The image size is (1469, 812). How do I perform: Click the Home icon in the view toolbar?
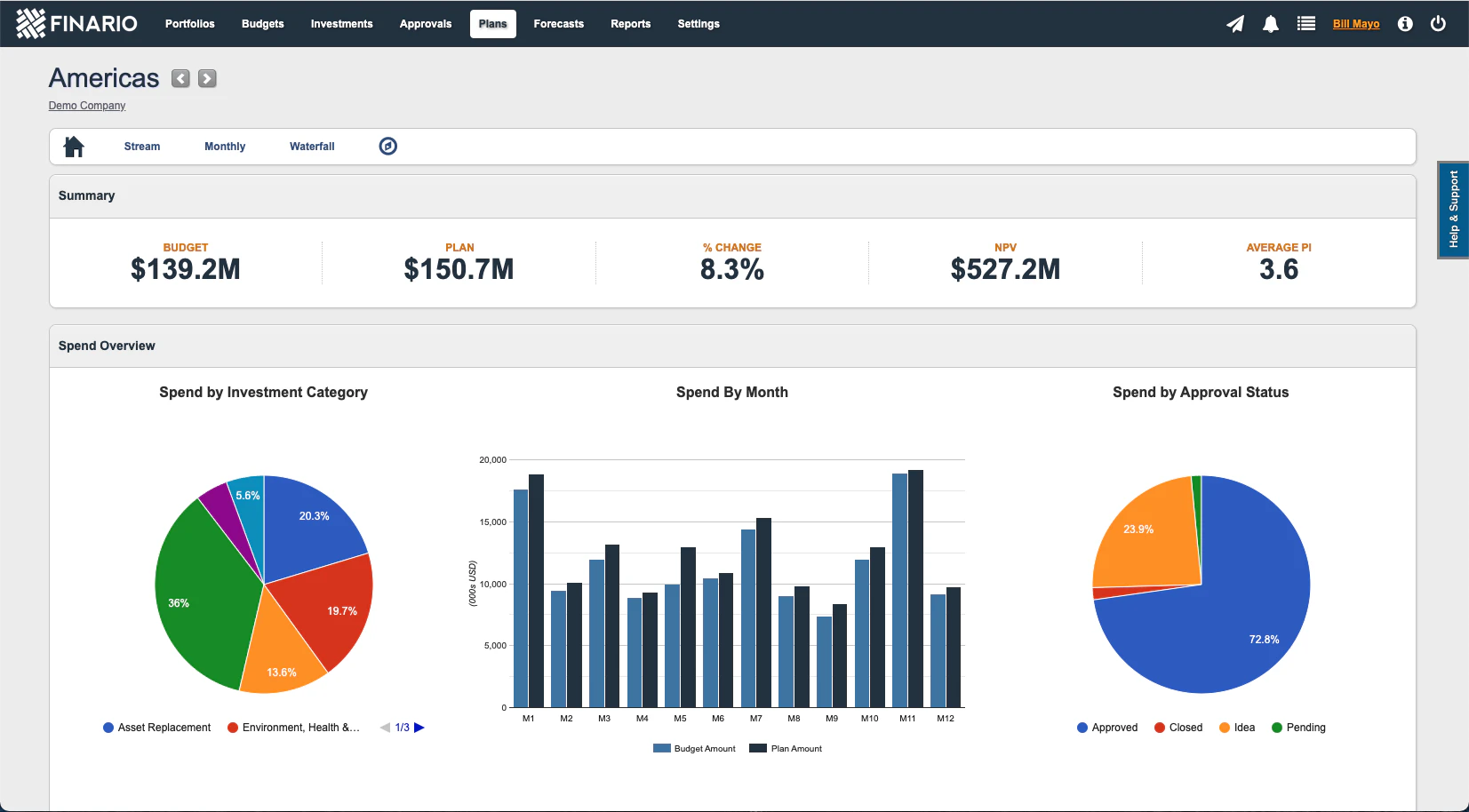pos(74,146)
